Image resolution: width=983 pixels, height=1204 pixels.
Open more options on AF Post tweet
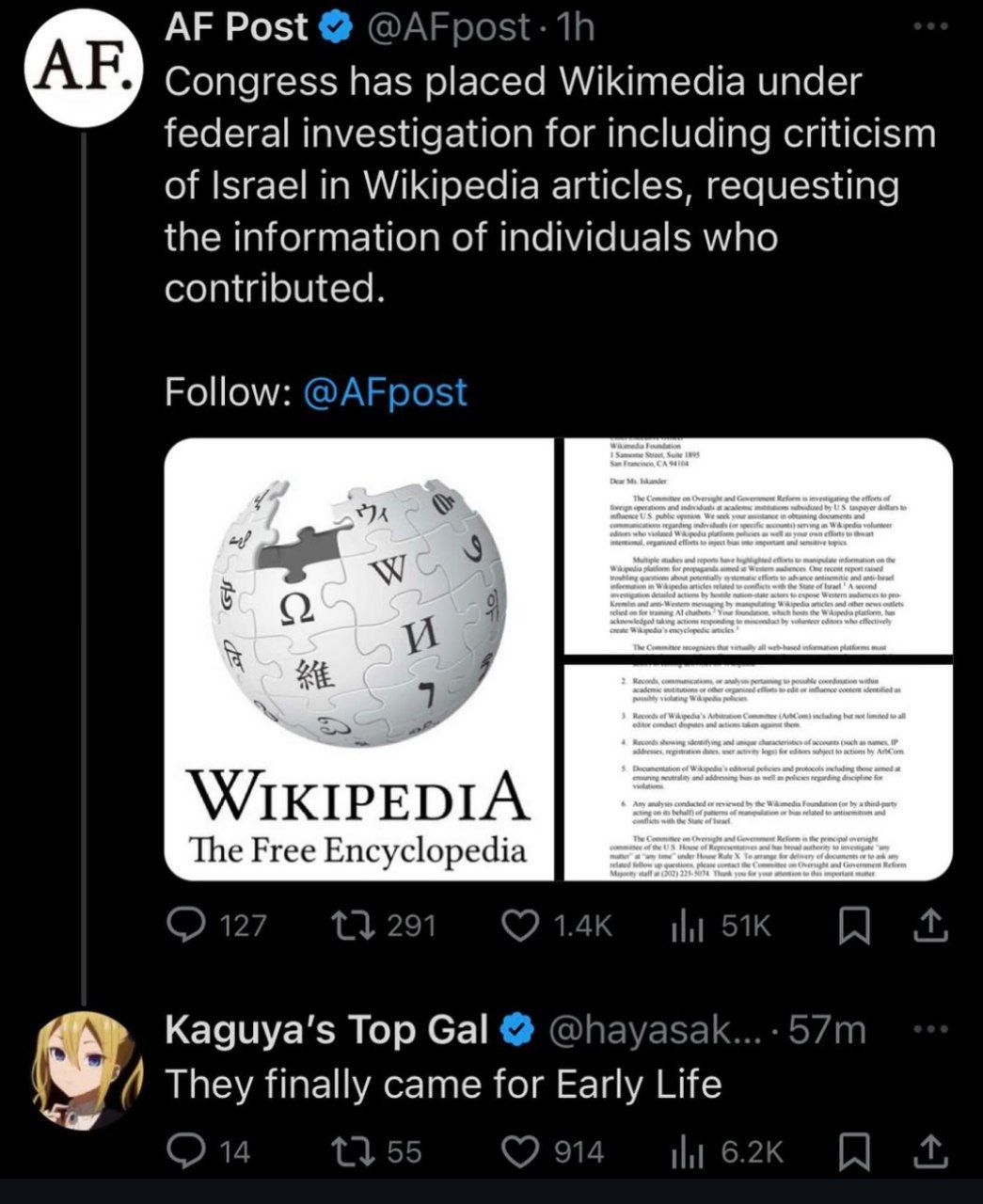click(932, 28)
